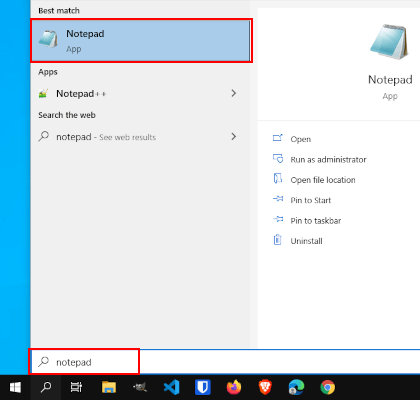Click the magnifier icon in the search box

tap(44, 361)
